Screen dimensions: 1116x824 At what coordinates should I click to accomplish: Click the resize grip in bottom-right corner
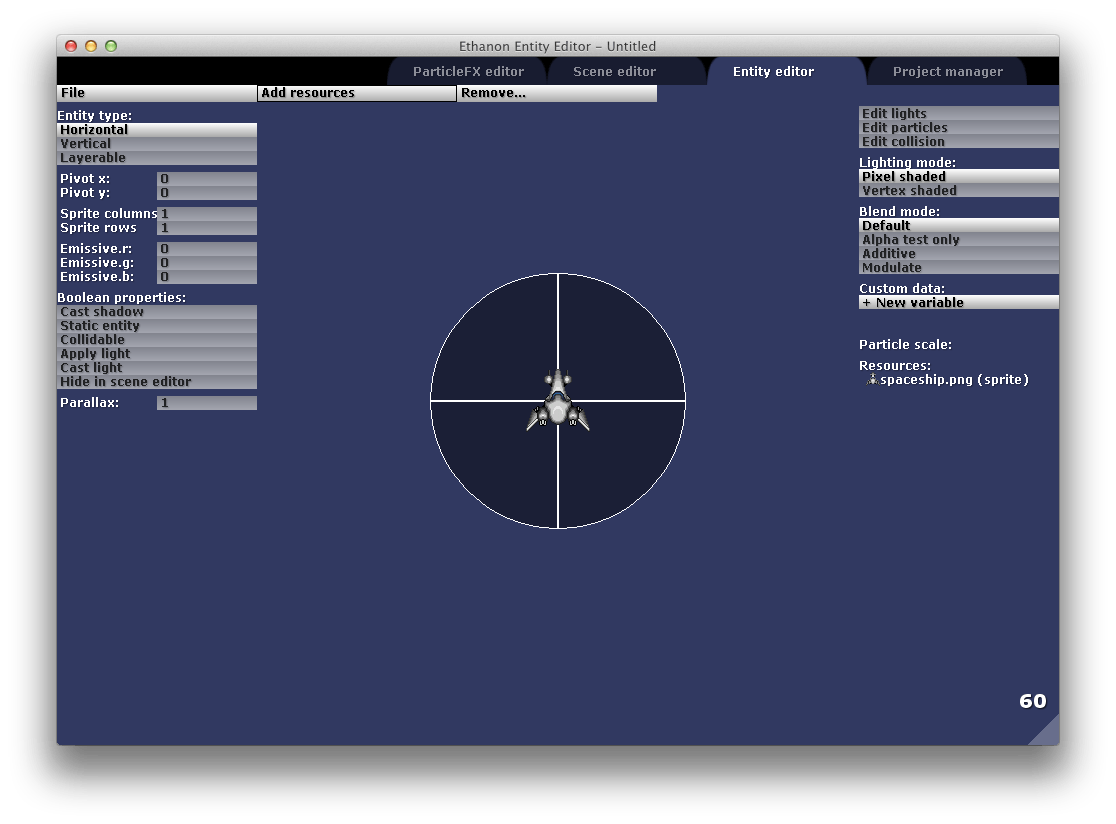click(x=1045, y=731)
